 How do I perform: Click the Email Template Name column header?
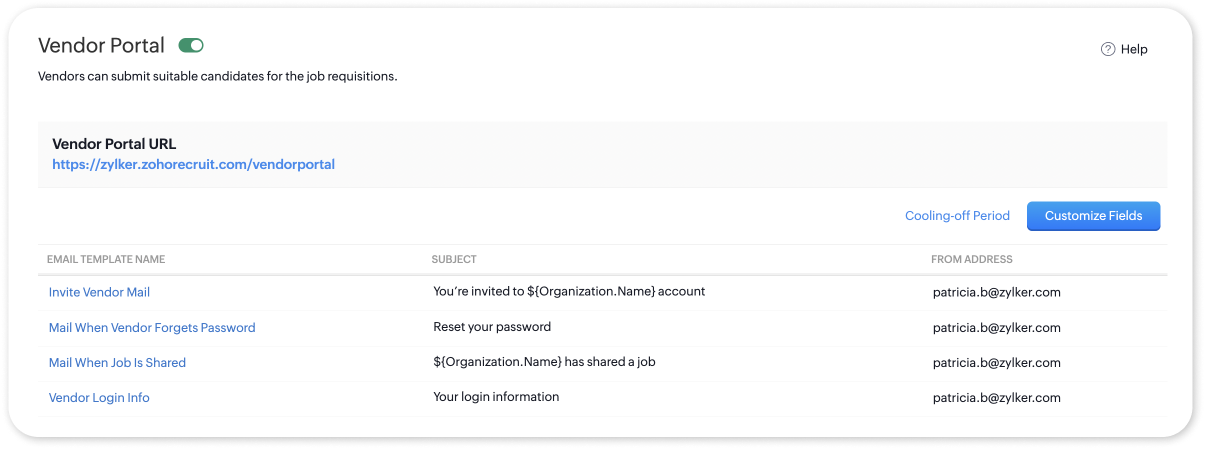(x=106, y=259)
